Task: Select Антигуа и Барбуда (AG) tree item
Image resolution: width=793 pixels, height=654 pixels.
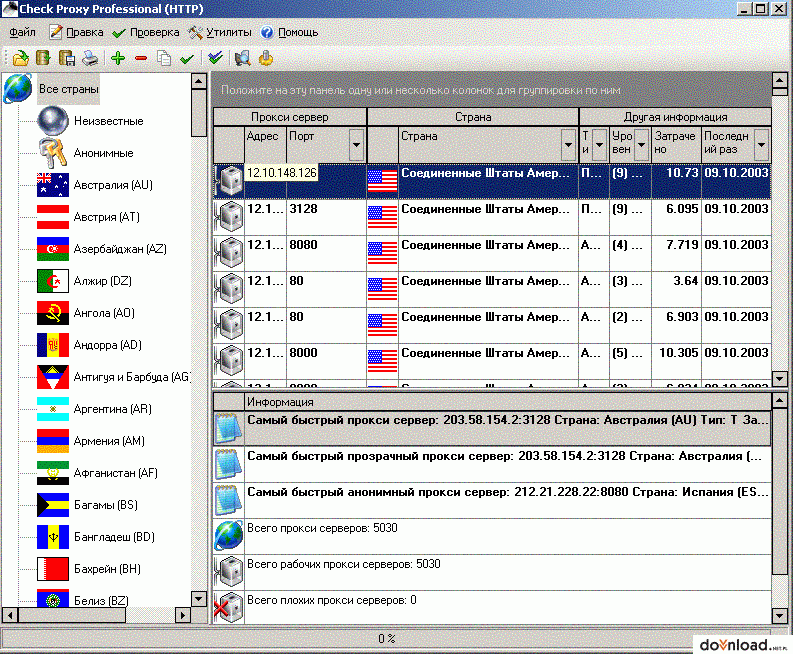Action: 131,377
